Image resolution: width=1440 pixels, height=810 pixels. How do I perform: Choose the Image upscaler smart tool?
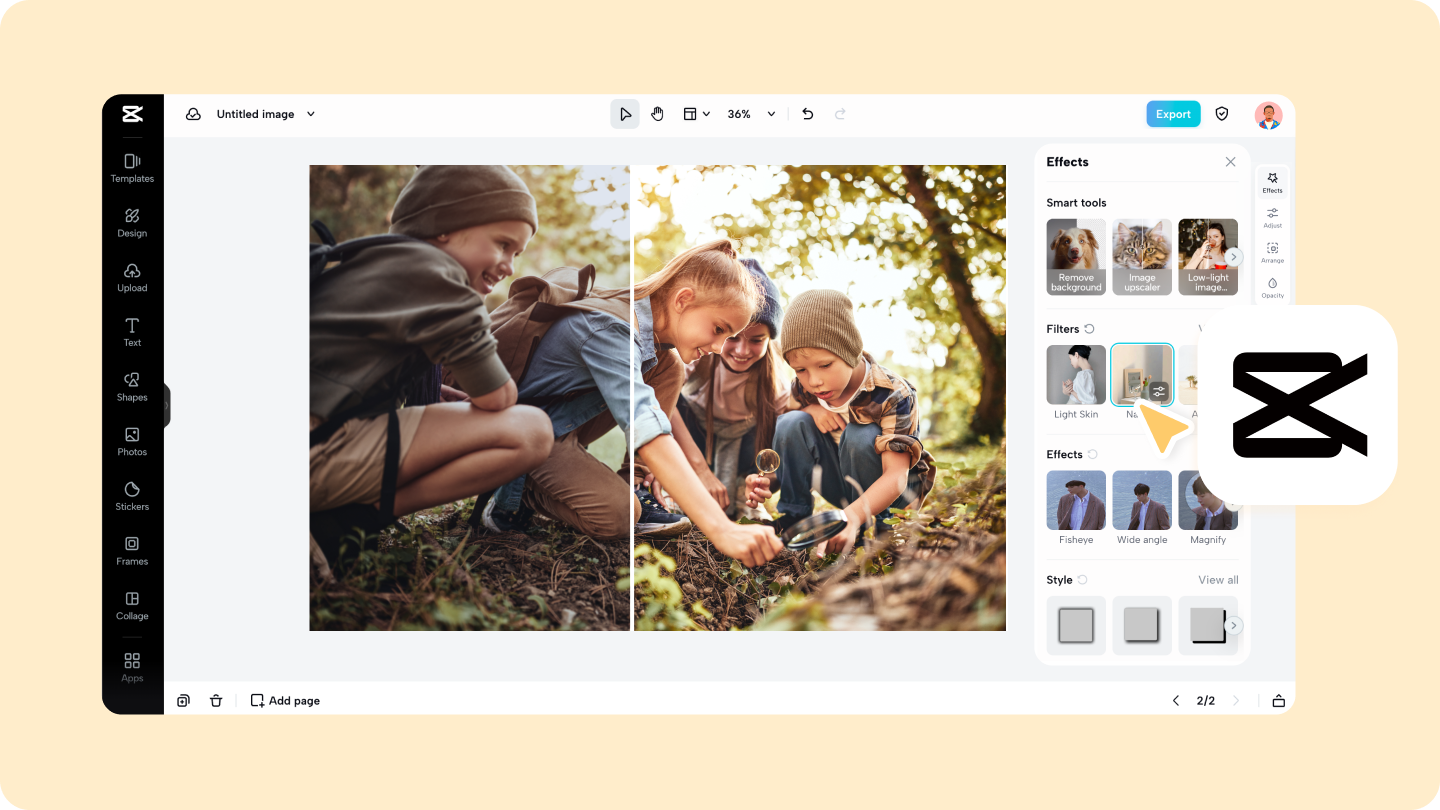point(1142,257)
